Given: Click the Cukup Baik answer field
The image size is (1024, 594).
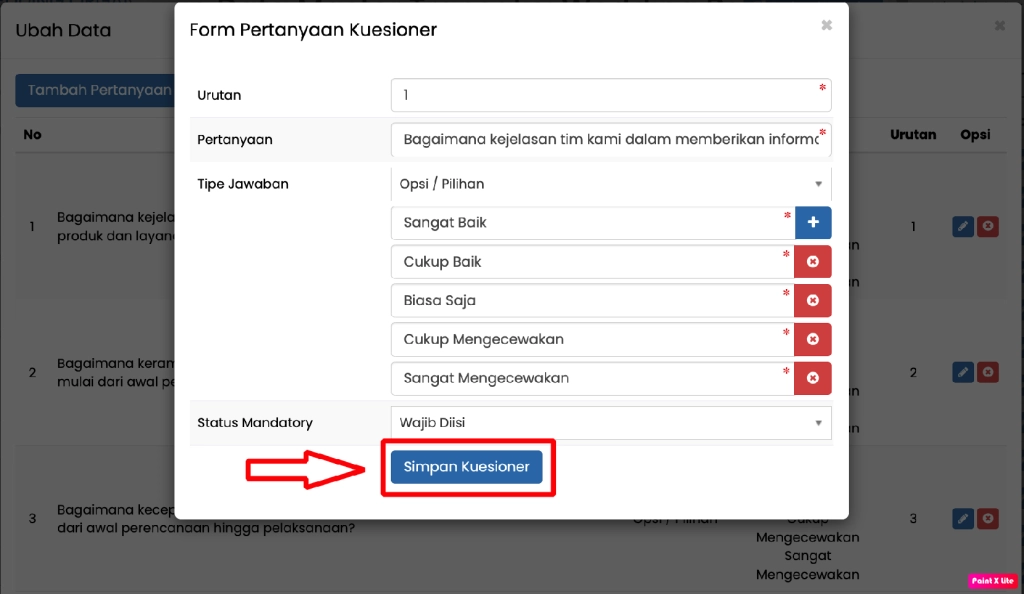Looking at the screenshot, I should pos(592,261).
